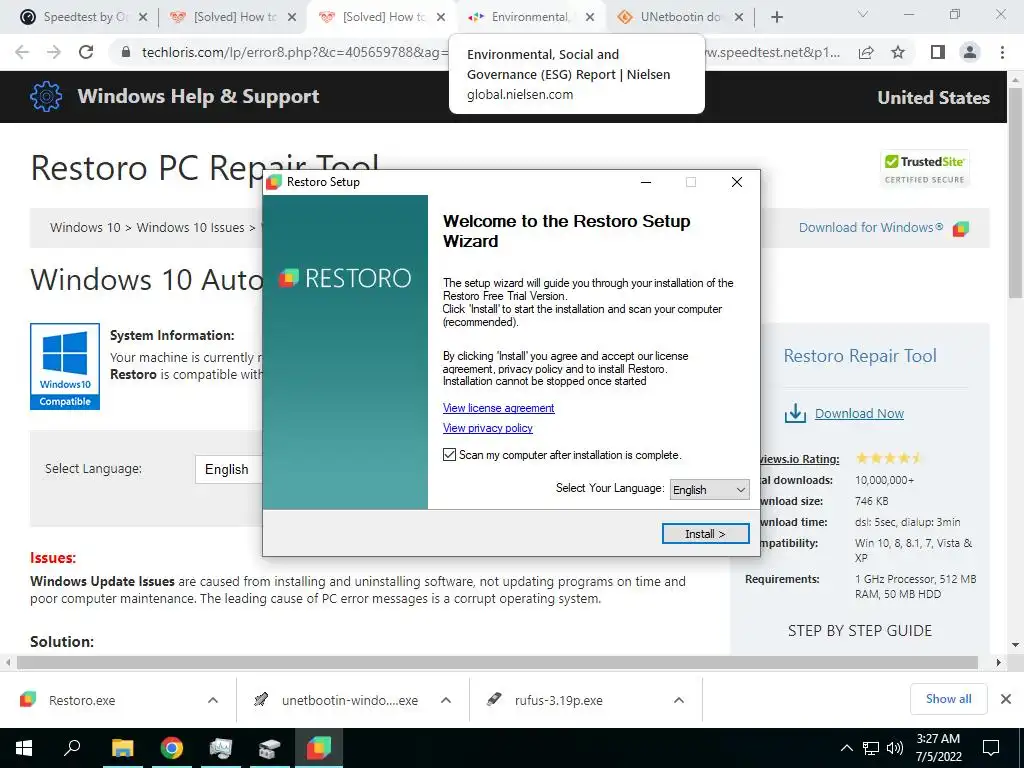Open Windows Start menu
Viewport: 1024px width, 768px height.
[x=24, y=748]
